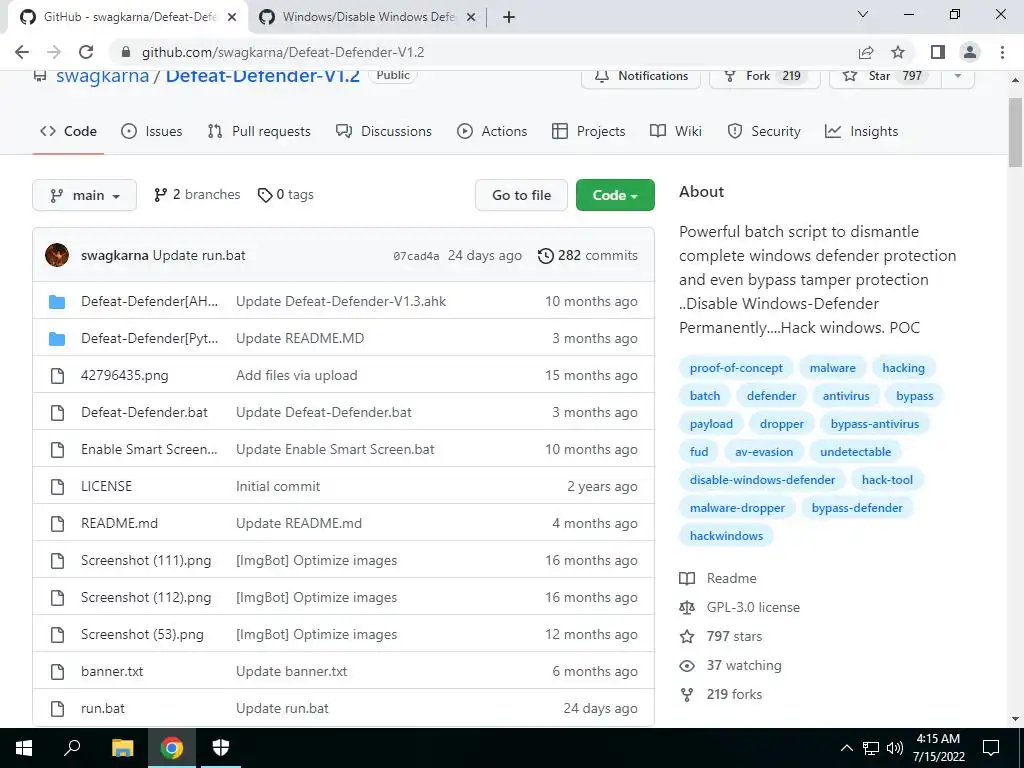Open commit hash 07cad4a
Image resolution: width=1024 pixels, height=768 pixels.
(x=416, y=256)
